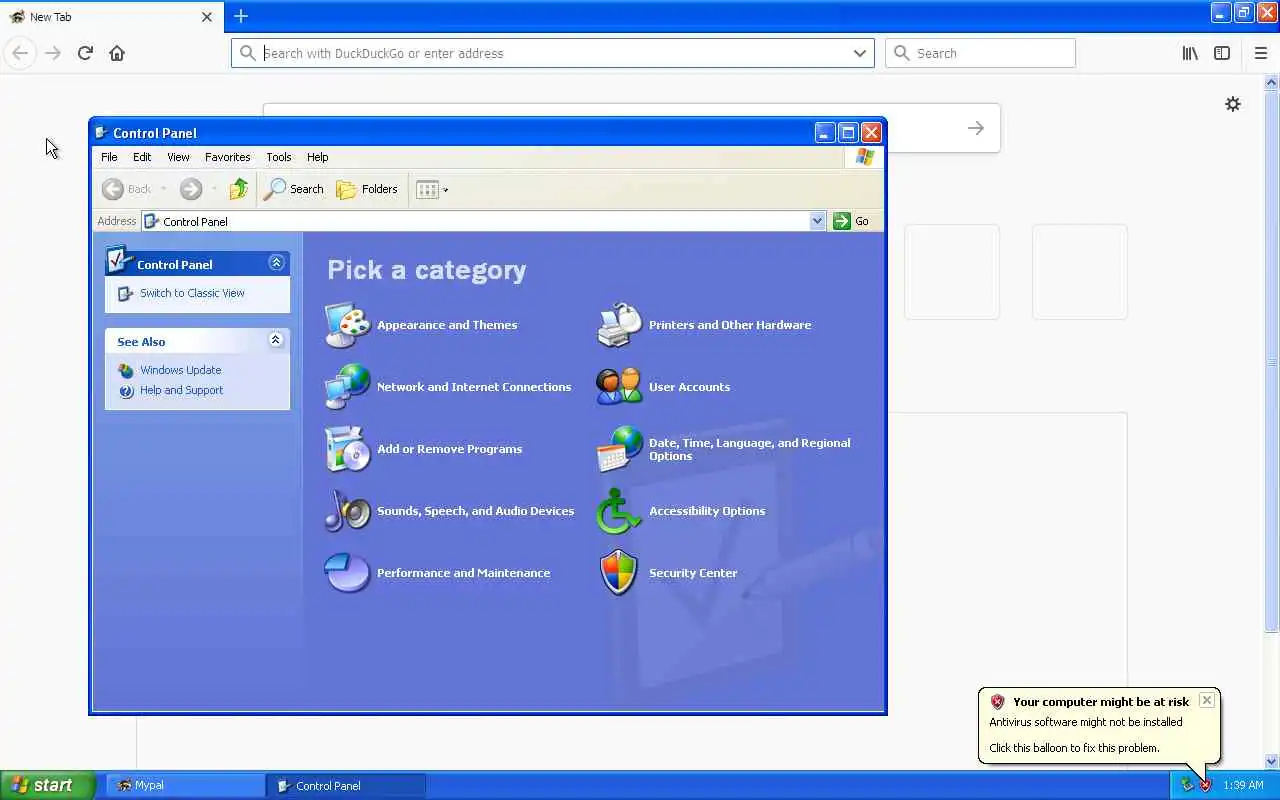Open Appearance and Themes category icon

click(x=347, y=325)
